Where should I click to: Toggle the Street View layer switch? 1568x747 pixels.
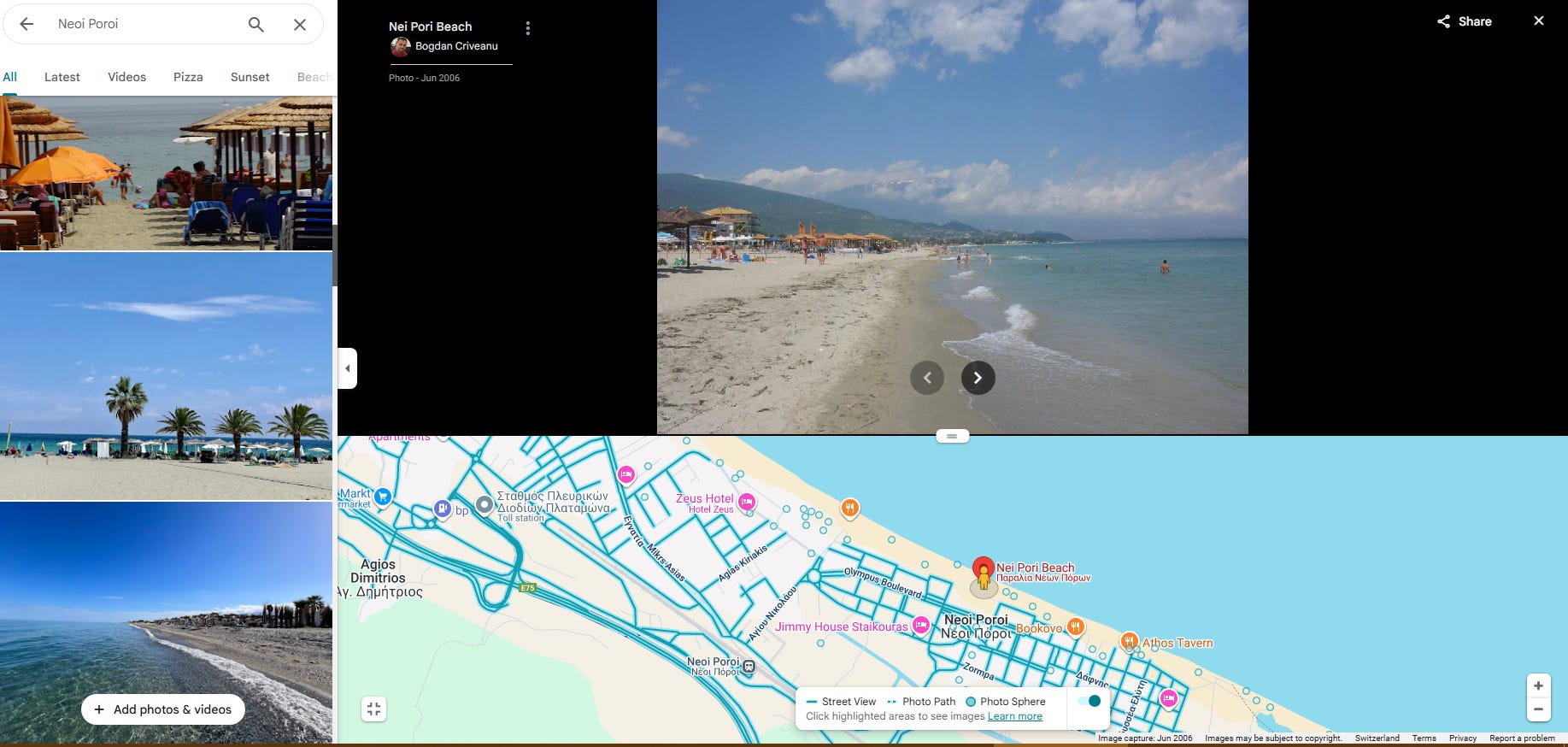(1089, 701)
